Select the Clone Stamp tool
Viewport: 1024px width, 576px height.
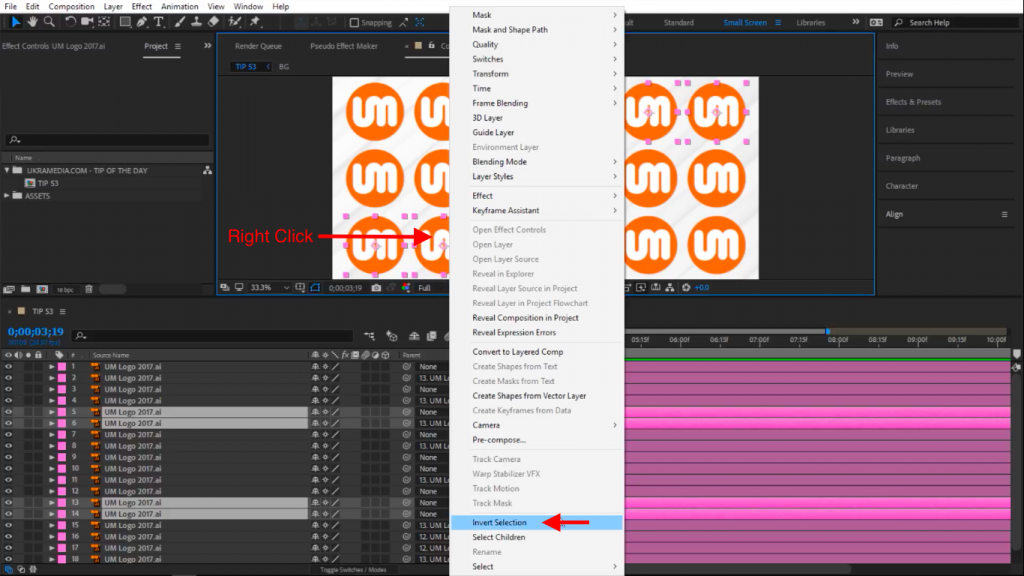pos(196,22)
